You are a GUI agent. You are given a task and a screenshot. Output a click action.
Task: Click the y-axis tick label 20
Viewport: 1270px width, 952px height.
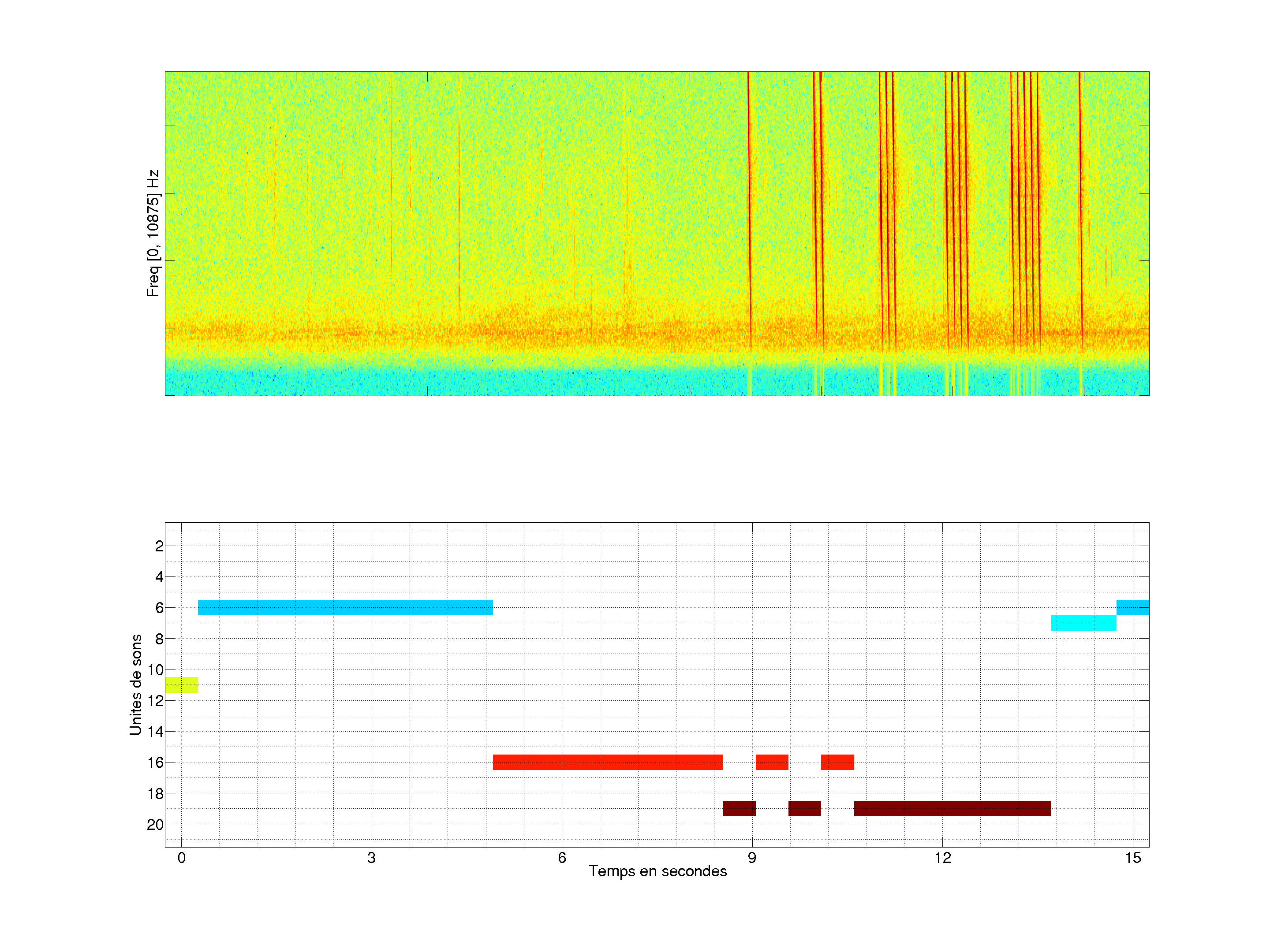tap(155, 825)
